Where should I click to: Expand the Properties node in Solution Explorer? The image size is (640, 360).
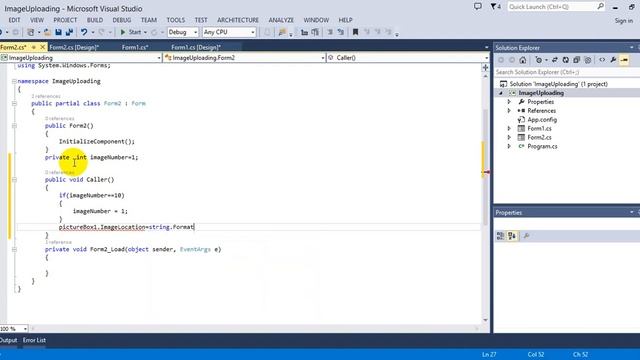(509, 102)
